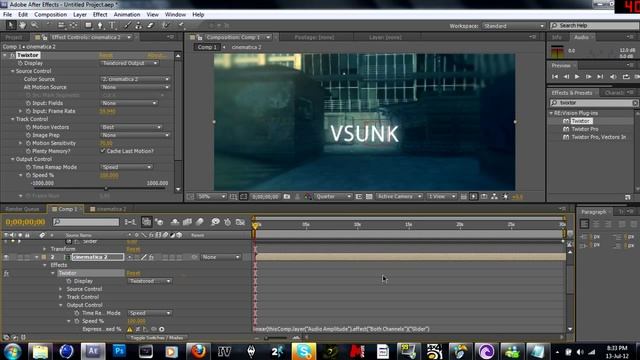Click the expression language menu play icon
Image resolution: width=640 pixels, height=360 pixels.
tap(162, 329)
